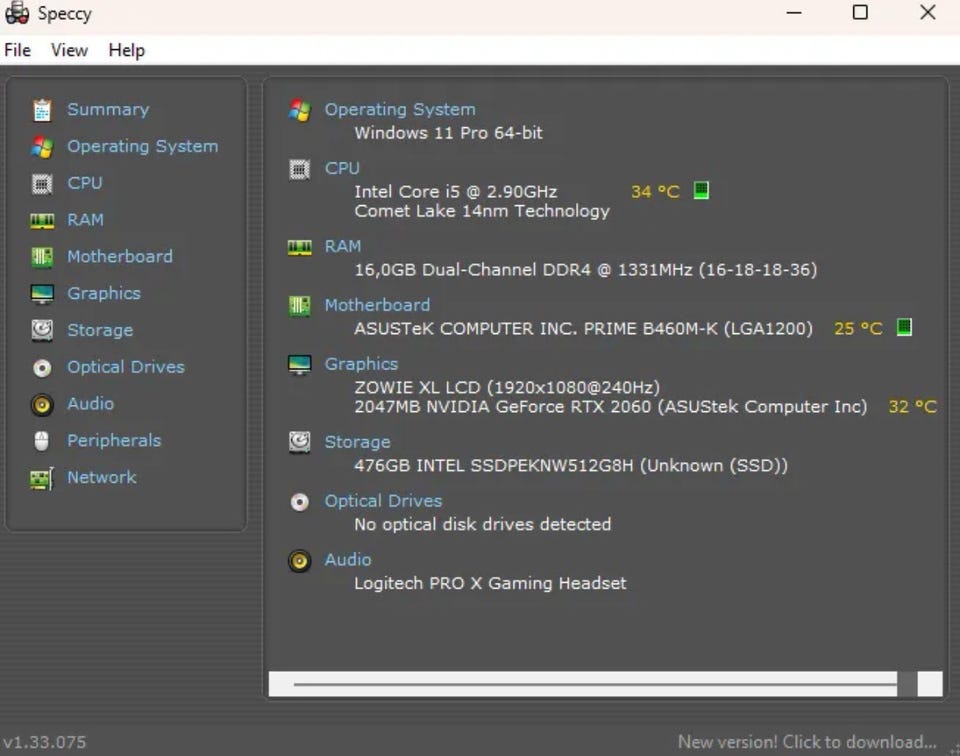Click the horizontal scrollbar thumb at bottom
This screenshot has width=960, height=756.
pos(907,684)
